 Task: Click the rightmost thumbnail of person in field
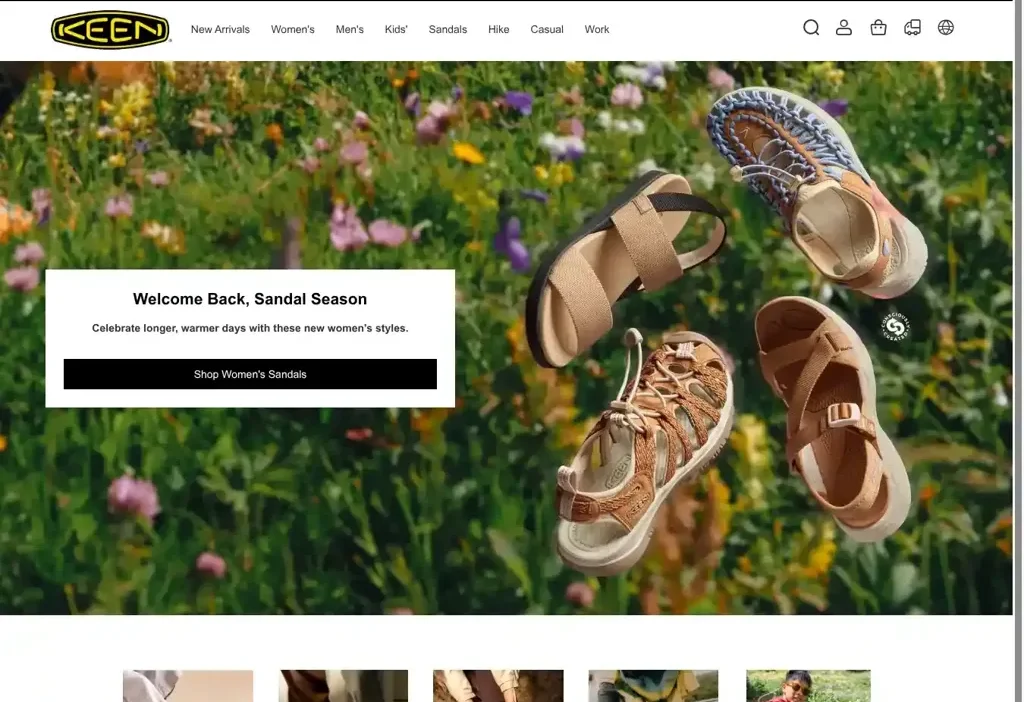808,686
